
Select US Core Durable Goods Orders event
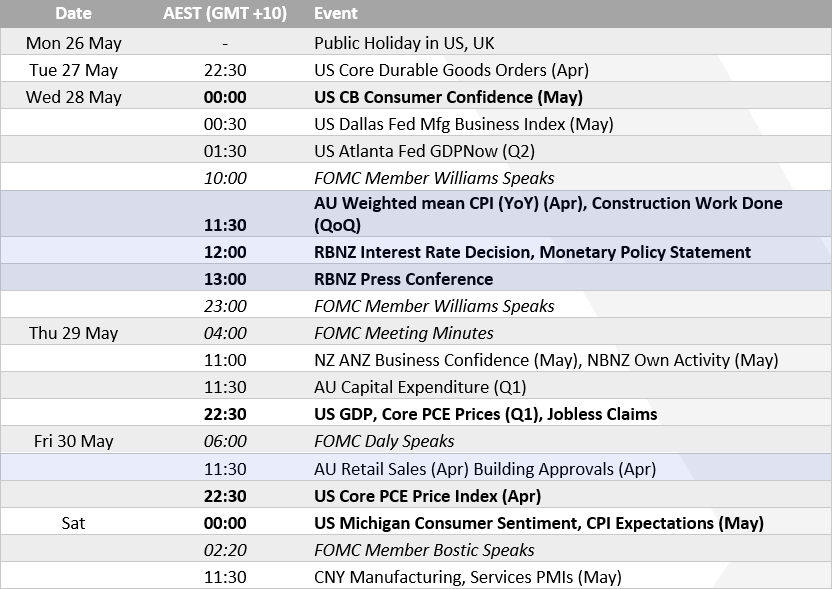tap(451, 70)
